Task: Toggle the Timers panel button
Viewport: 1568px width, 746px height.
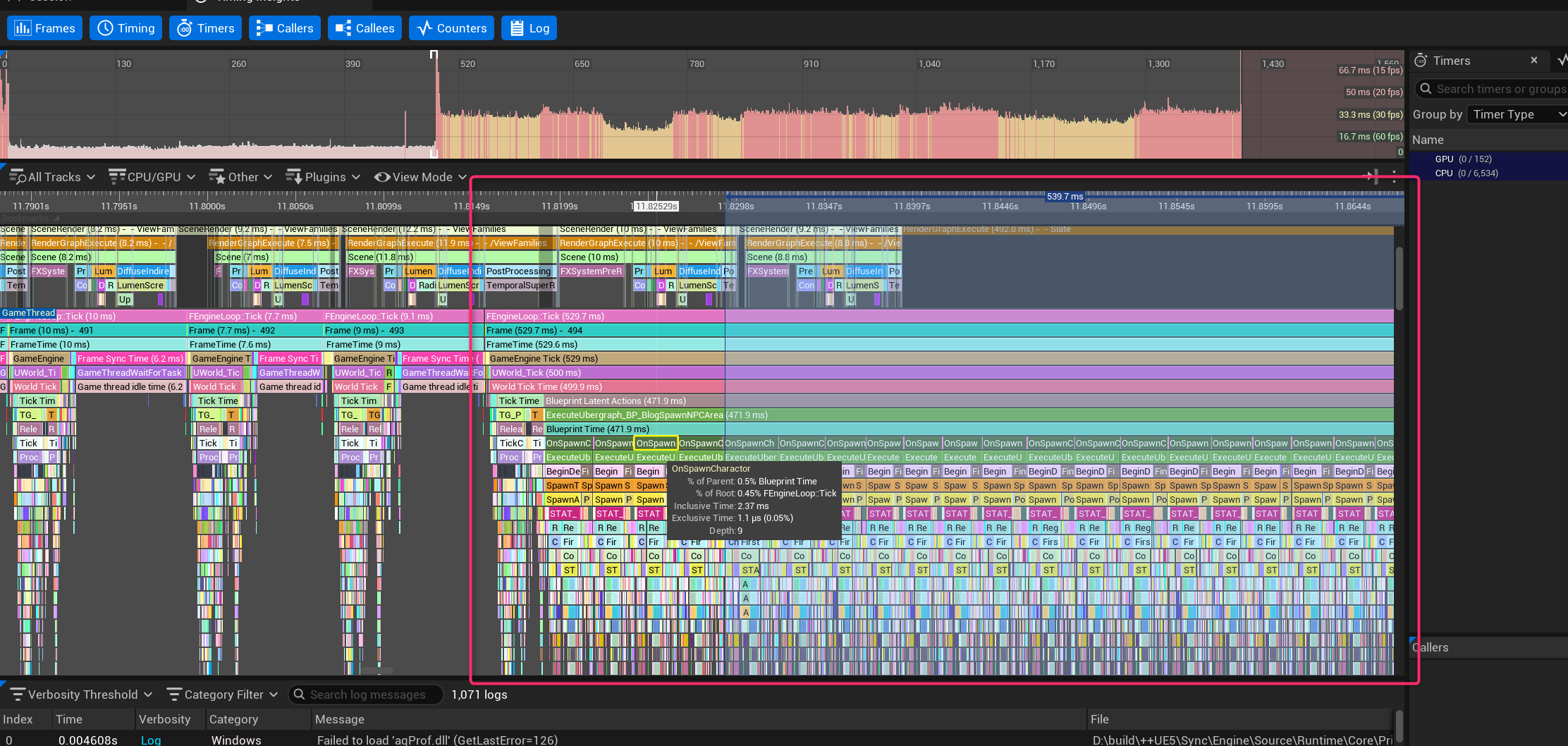Action: pyautogui.click(x=205, y=28)
